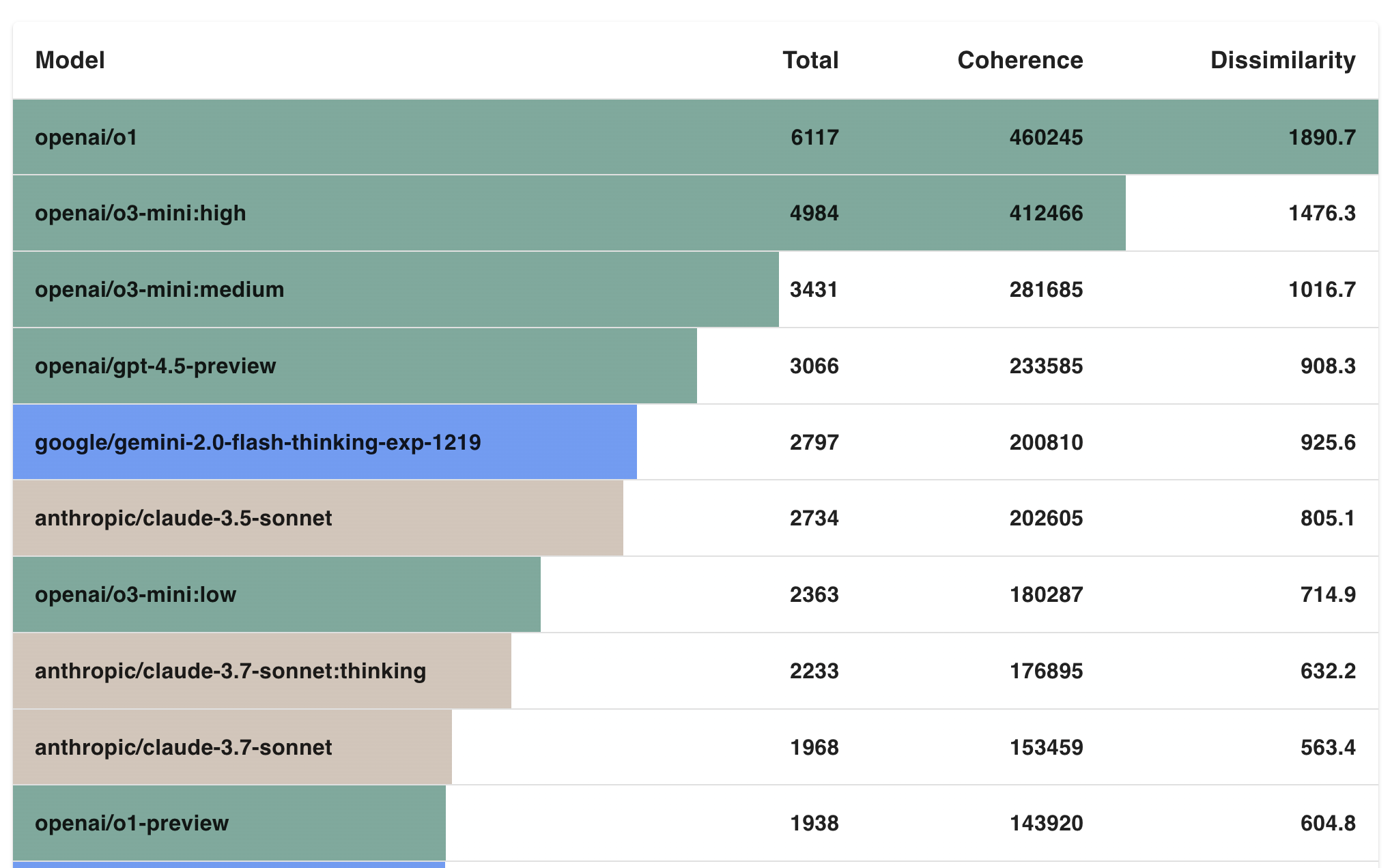
Task: Click dissimilarity value 1016.7
Action: click(1322, 289)
